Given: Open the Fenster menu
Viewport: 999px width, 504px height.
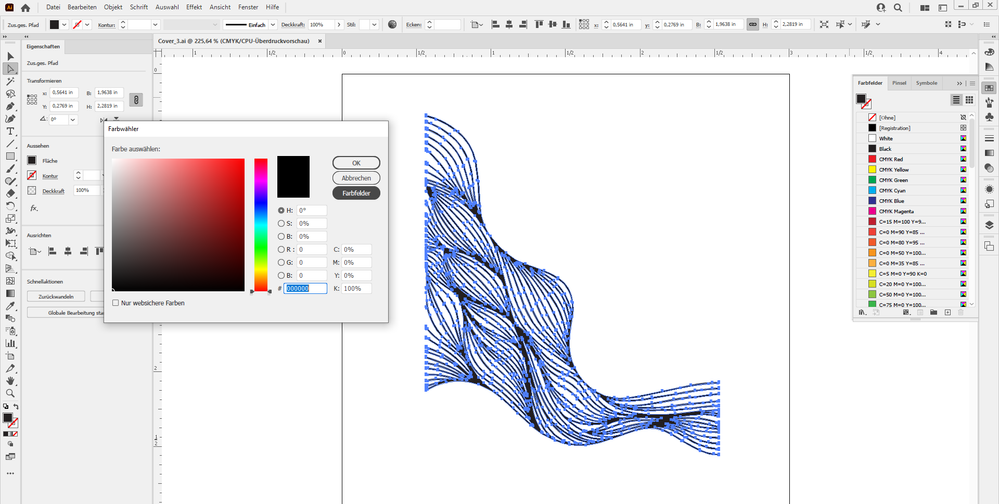Looking at the screenshot, I should click(248, 7).
